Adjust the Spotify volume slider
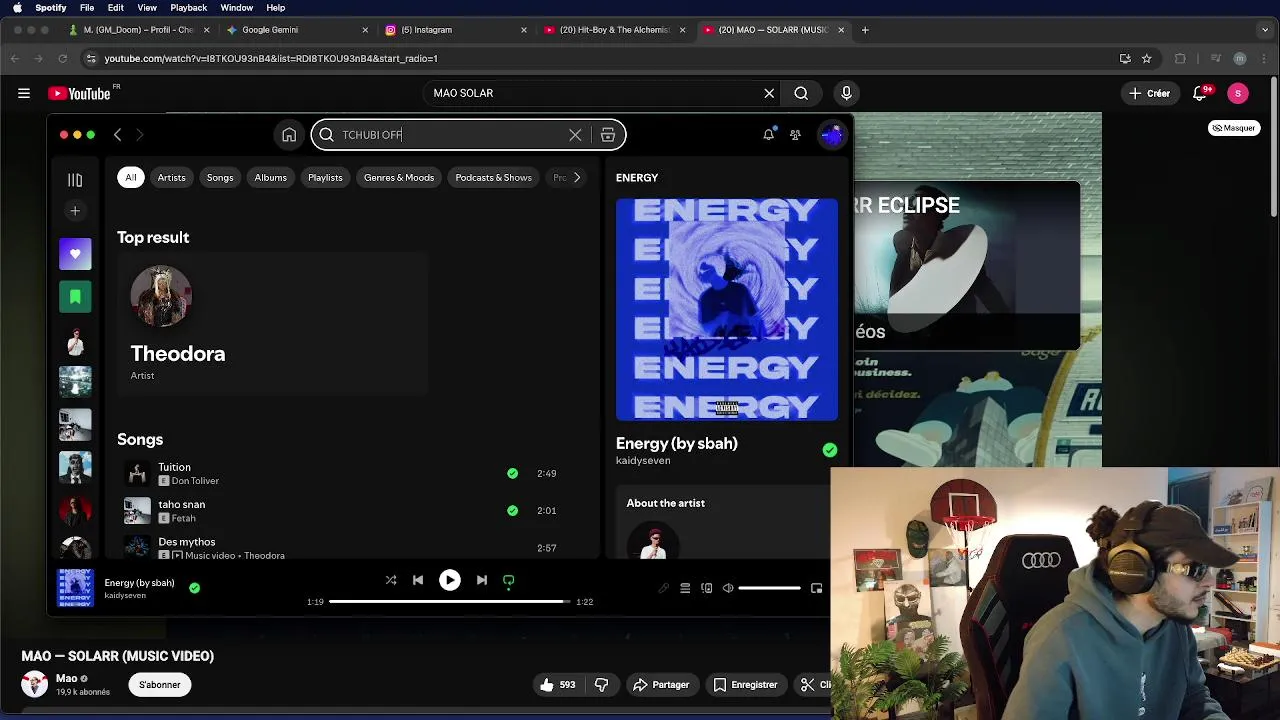 pos(769,588)
